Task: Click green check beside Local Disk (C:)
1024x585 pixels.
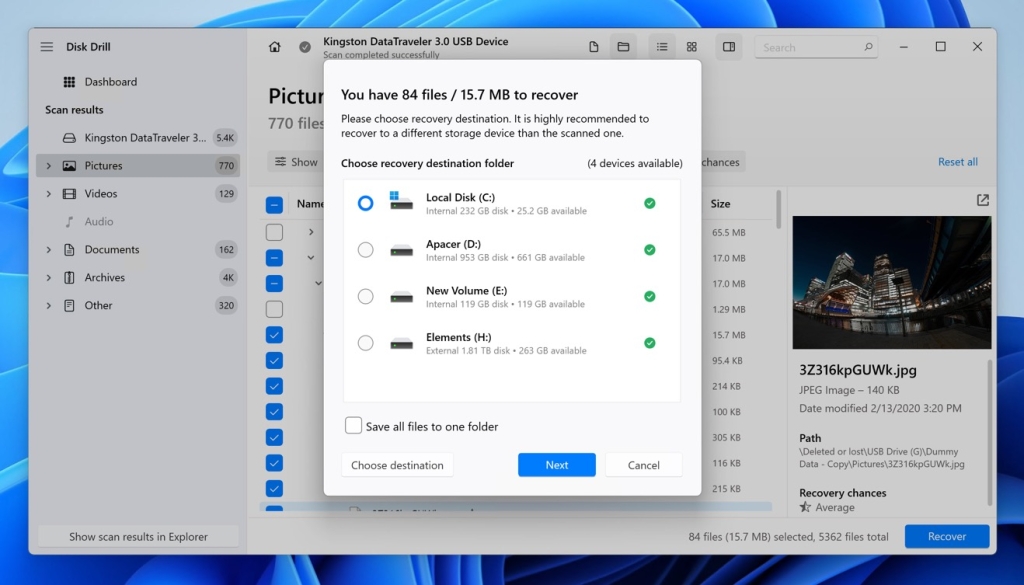Action: (650, 203)
